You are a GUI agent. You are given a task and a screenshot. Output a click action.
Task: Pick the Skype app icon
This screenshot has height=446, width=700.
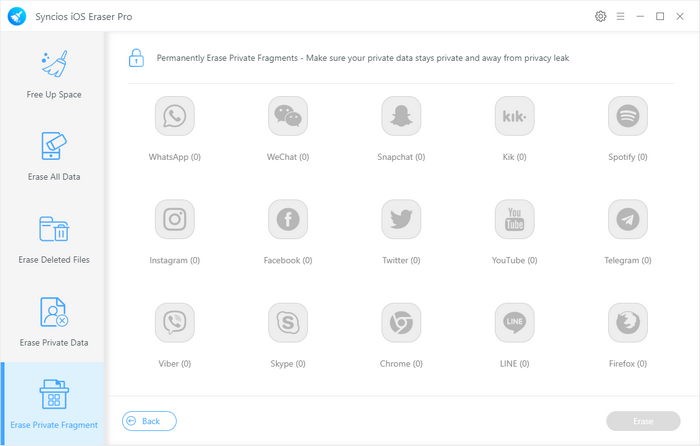coord(288,322)
